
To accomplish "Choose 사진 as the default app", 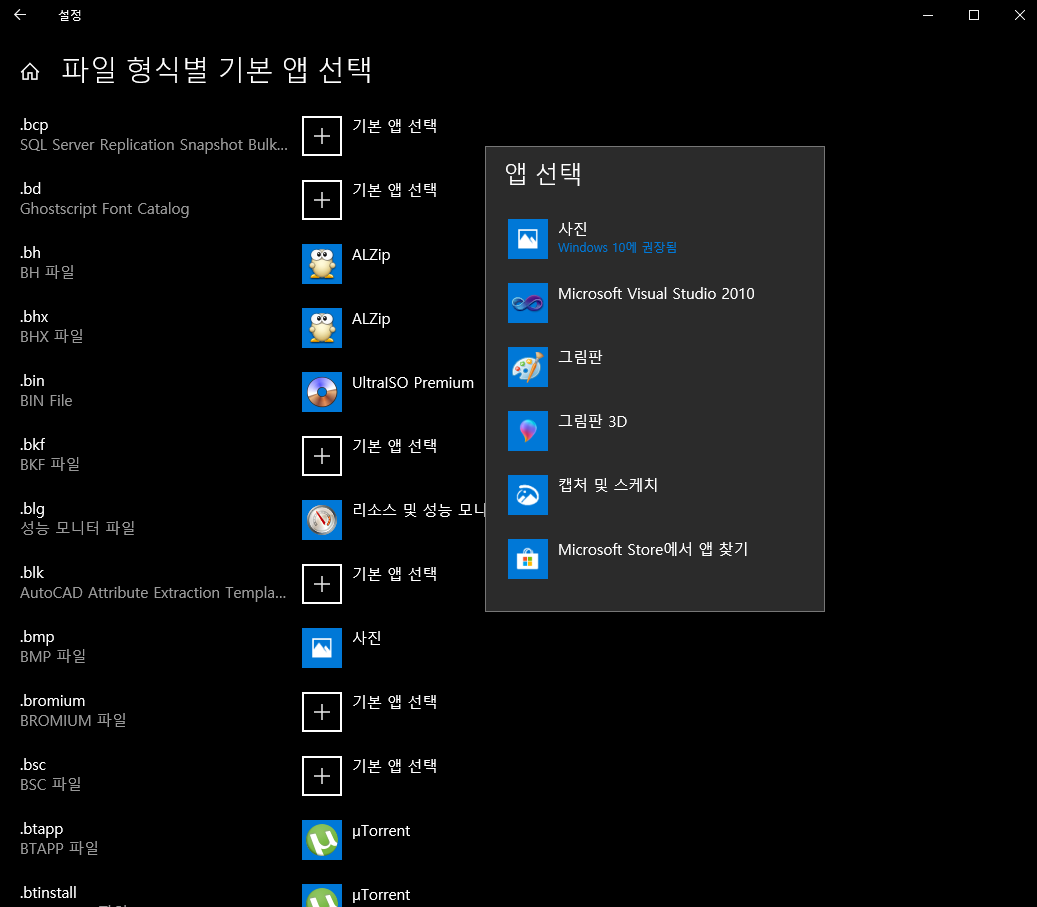I will [655, 239].
